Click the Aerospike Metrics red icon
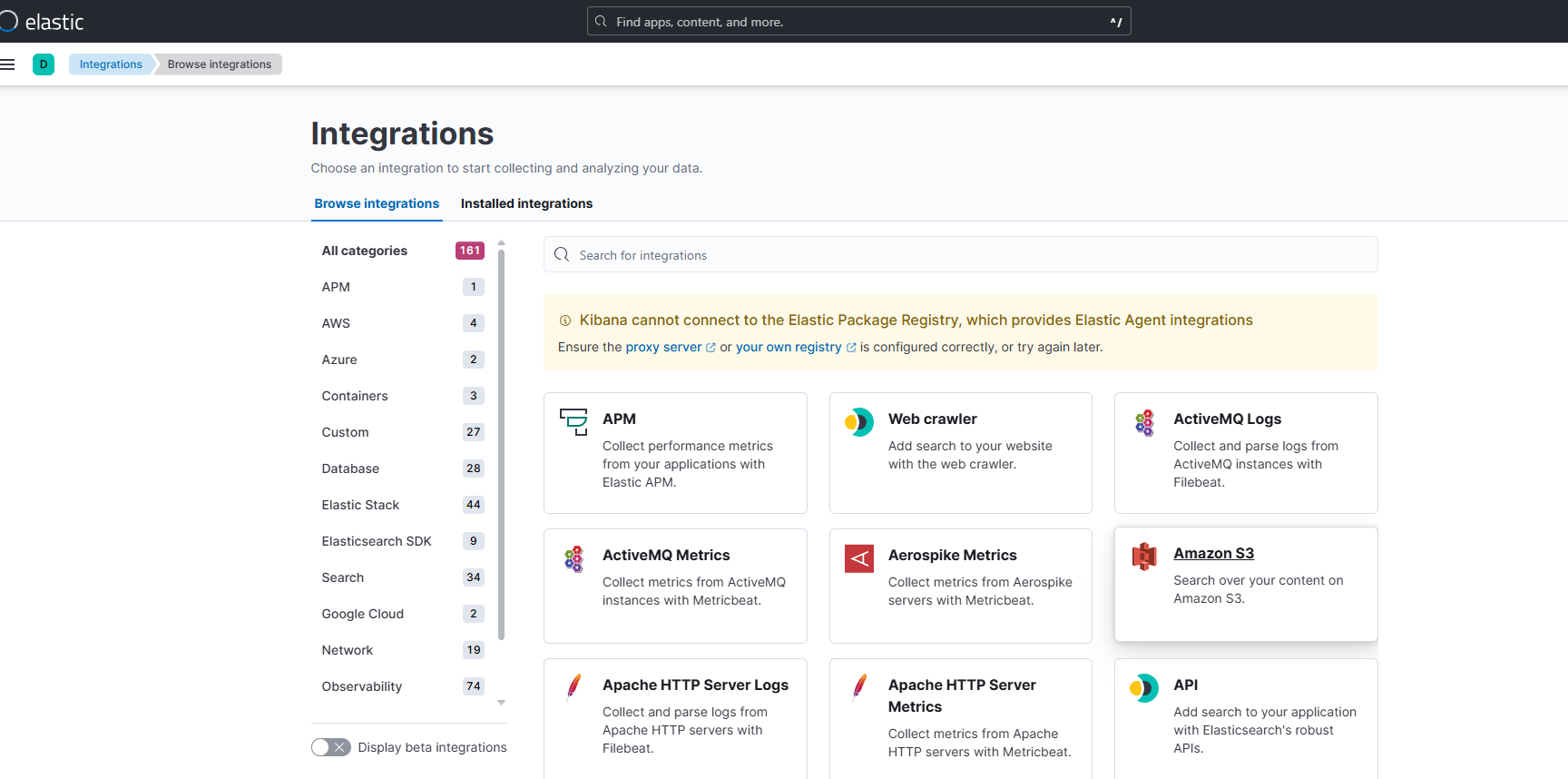This screenshot has height=779, width=1568. click(x=859, y=558)
